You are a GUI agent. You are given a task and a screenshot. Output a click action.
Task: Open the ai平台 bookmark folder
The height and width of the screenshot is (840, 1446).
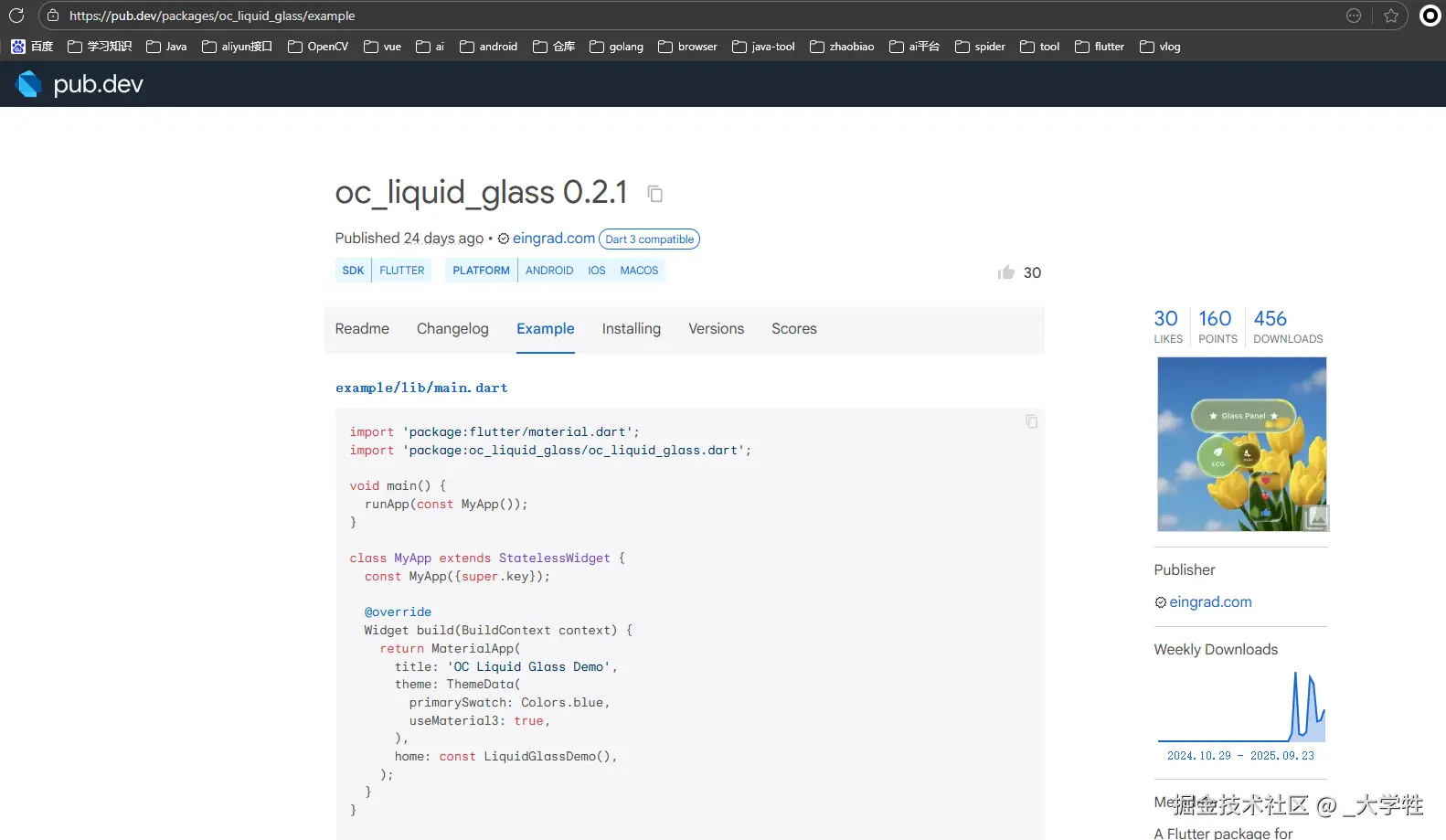pos(914,47)
